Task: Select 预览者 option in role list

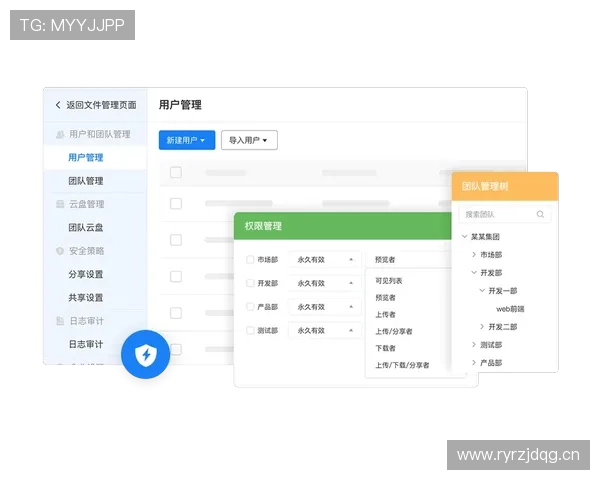Action: point(385,298)
